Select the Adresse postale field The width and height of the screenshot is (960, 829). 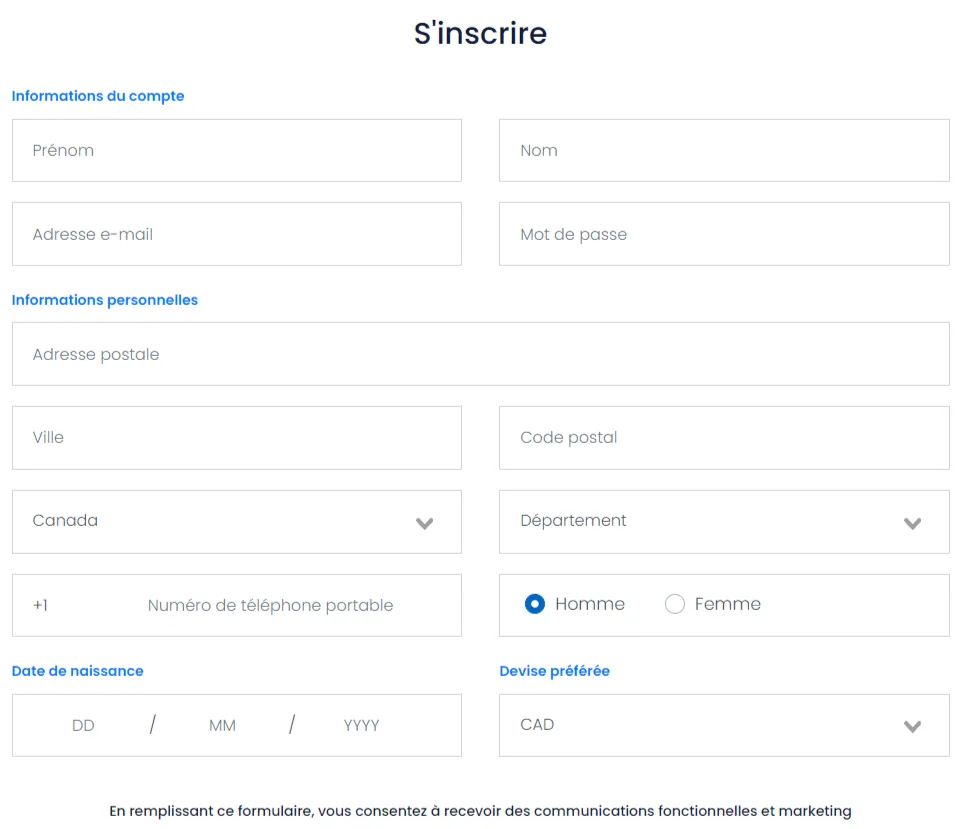point(480,354)
